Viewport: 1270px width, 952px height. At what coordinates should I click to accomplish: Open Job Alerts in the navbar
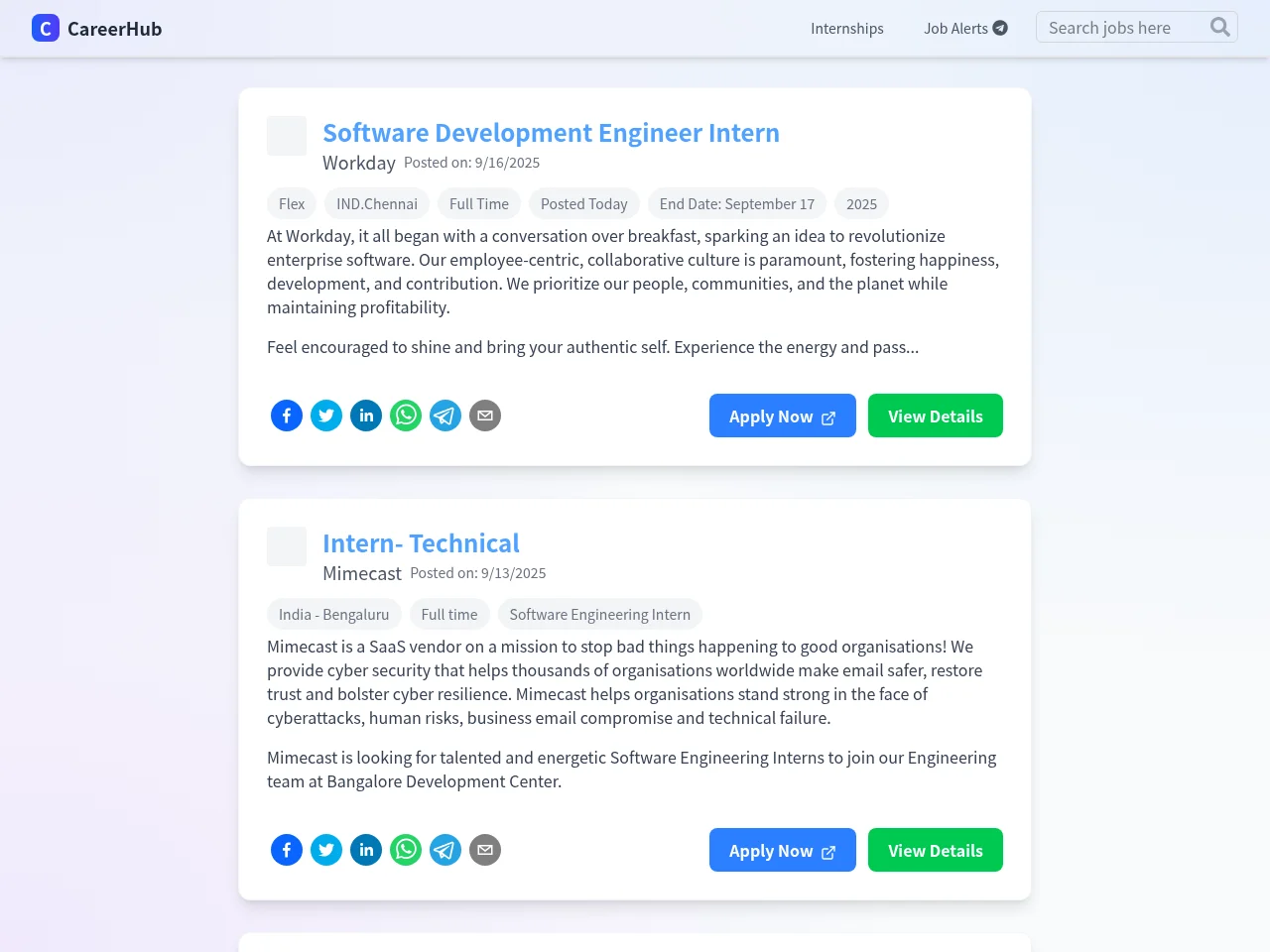(x=965, y=28)
